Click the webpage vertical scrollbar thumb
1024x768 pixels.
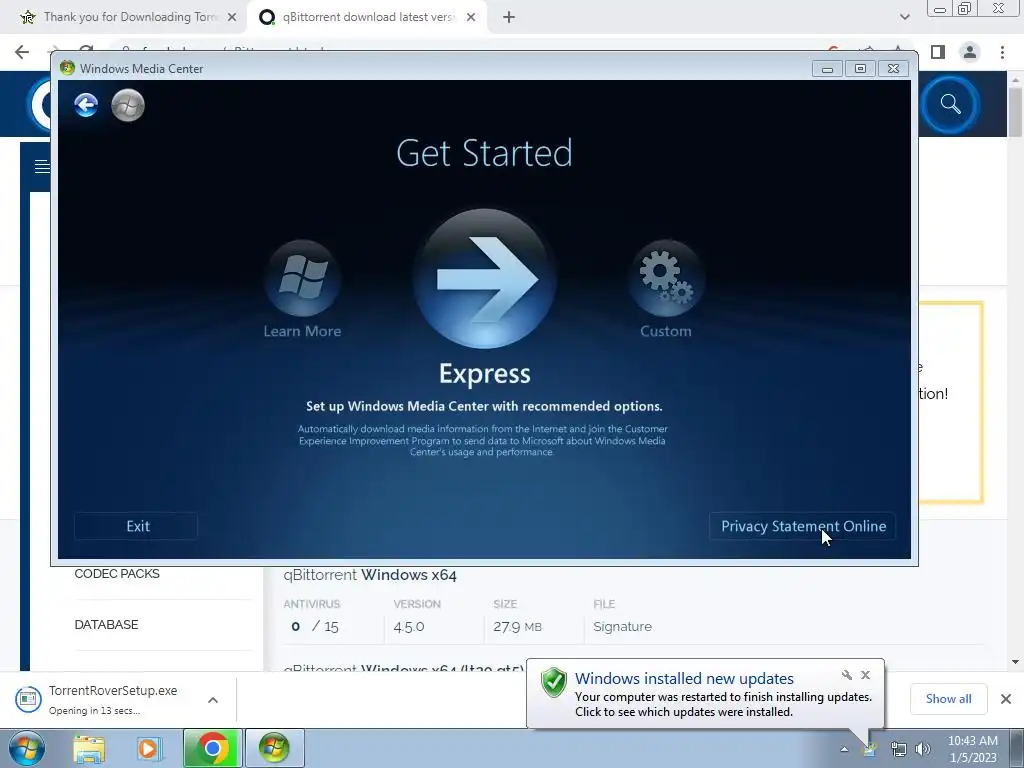point(1015,111)
